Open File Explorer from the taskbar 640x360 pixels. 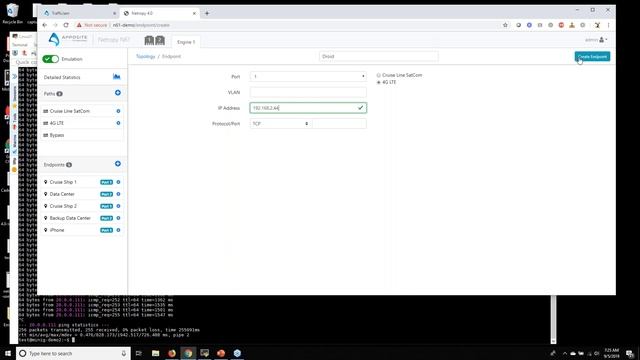156,353
